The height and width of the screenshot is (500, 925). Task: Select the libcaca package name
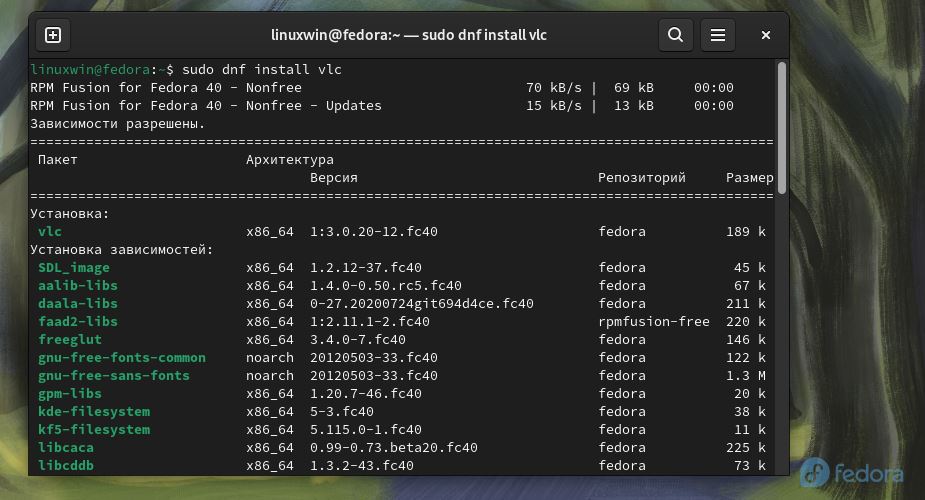coord(65,448)
